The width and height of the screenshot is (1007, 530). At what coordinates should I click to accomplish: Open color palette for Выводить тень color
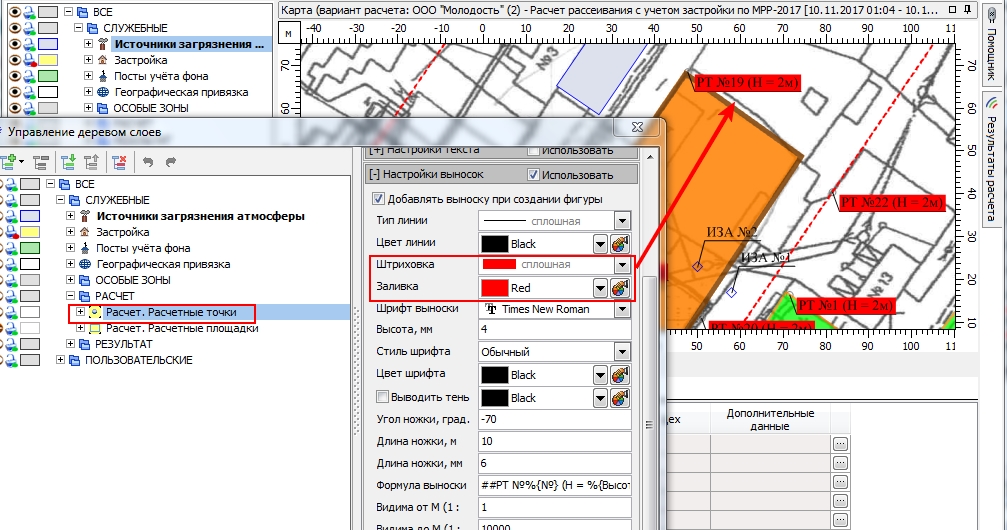click(x=620, y=398)
